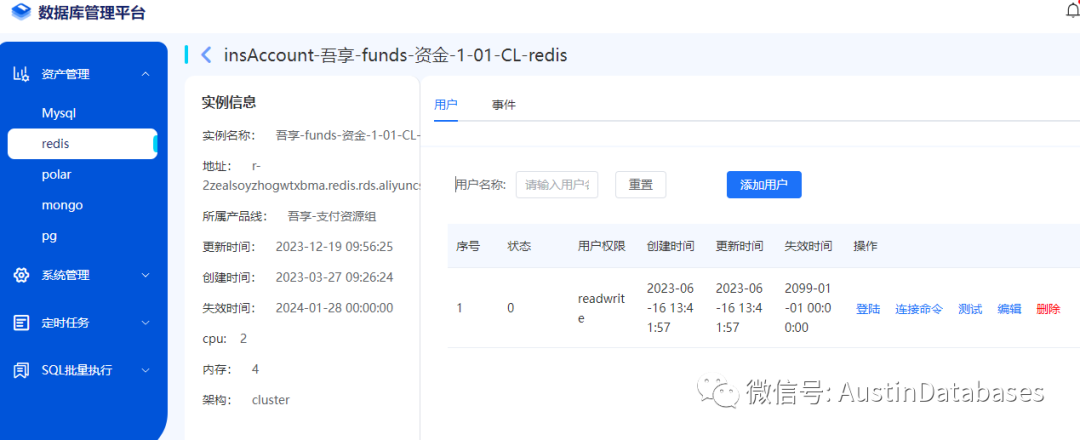
Task: Click the 序号 column header
Action: 468,246
